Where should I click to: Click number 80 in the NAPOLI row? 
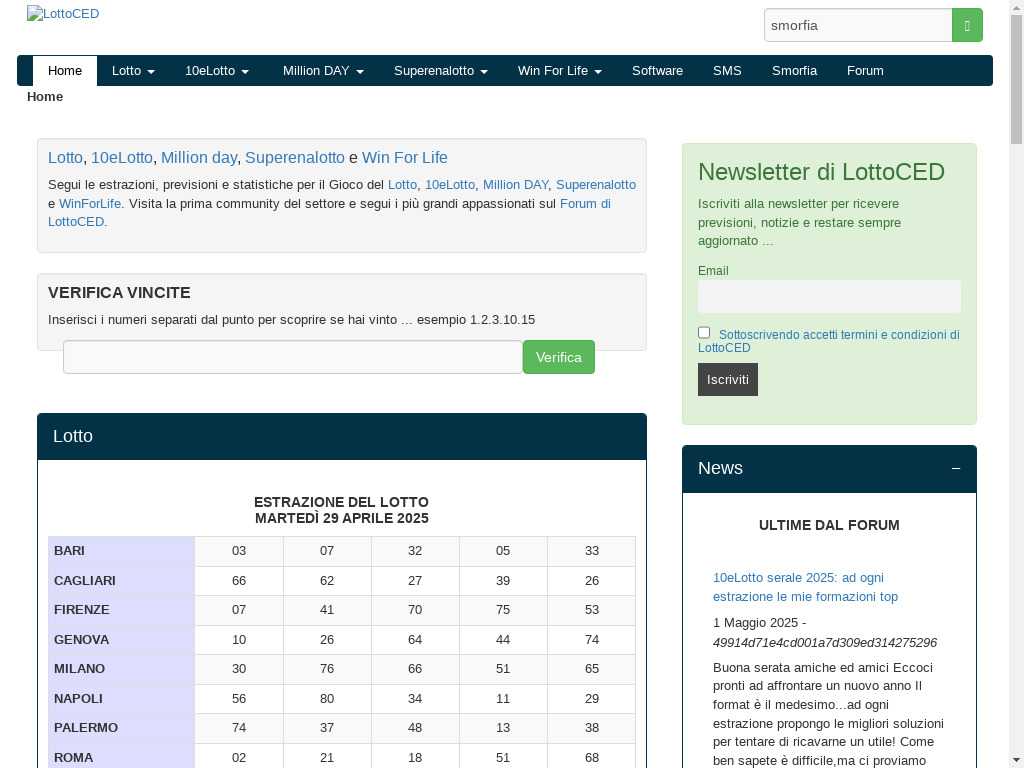327,698
